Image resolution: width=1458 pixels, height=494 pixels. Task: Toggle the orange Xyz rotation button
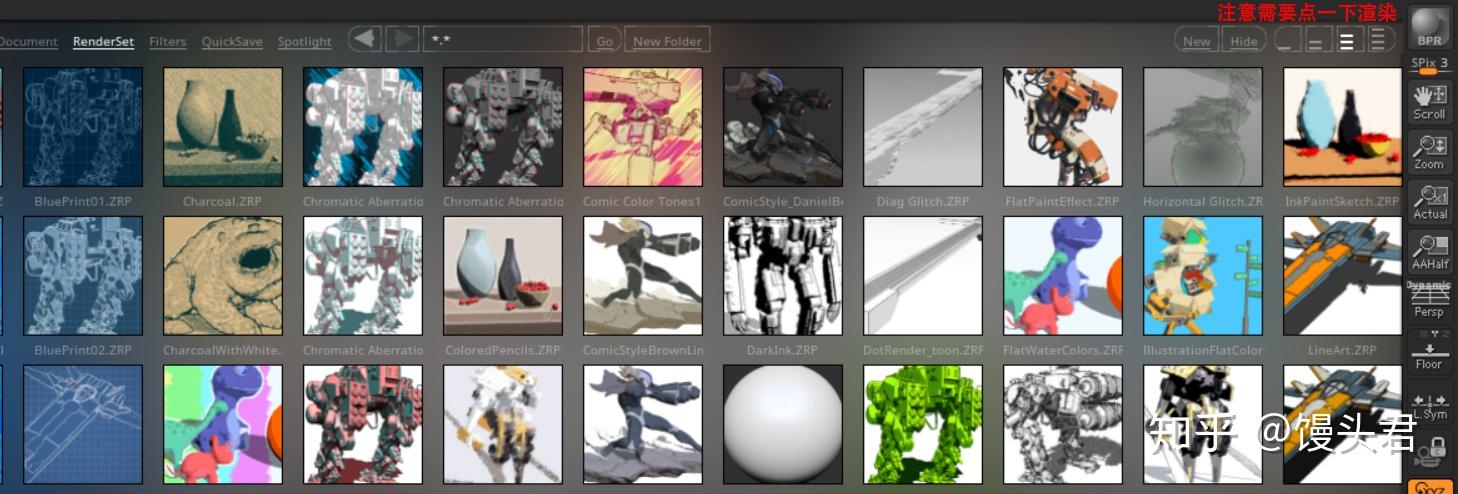click(x=1430, y=487)
